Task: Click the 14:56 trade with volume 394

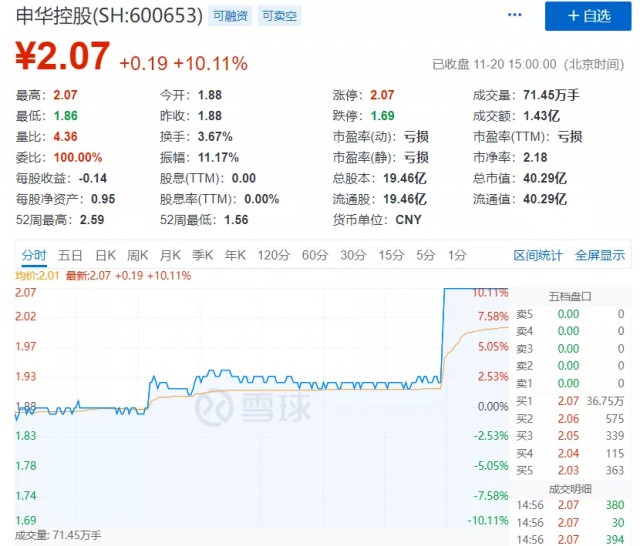Action: 570,540
